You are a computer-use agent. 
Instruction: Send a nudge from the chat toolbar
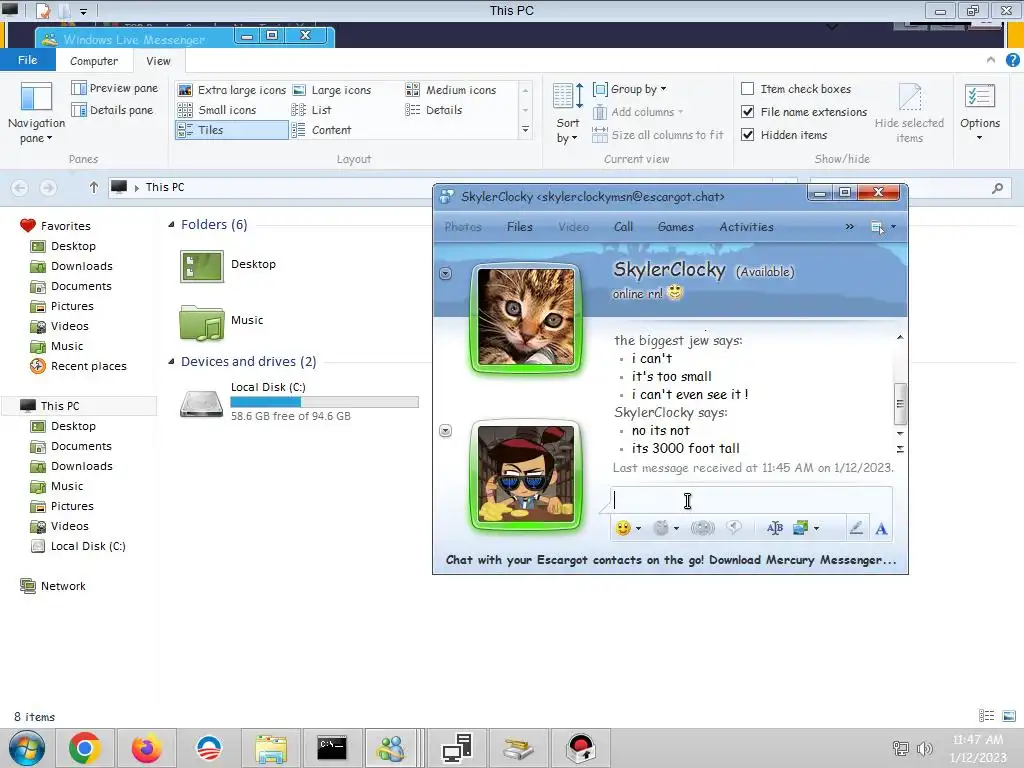(703, 528)
